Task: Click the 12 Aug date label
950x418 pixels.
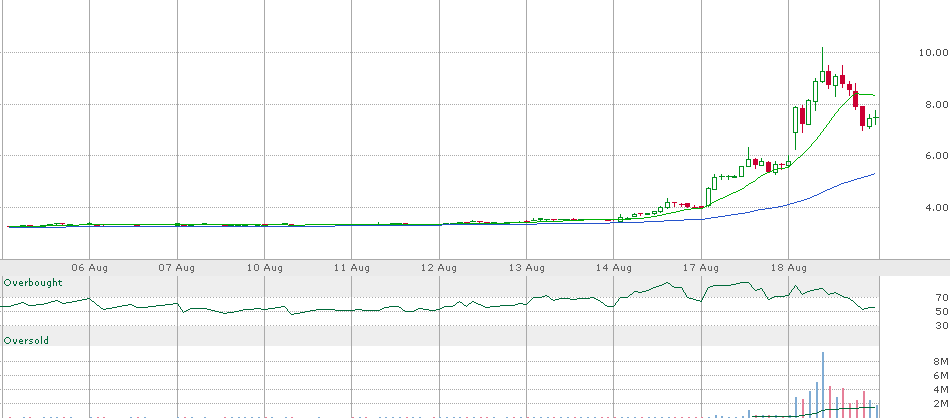Action: pyautogui.click(x=439, y=267)
